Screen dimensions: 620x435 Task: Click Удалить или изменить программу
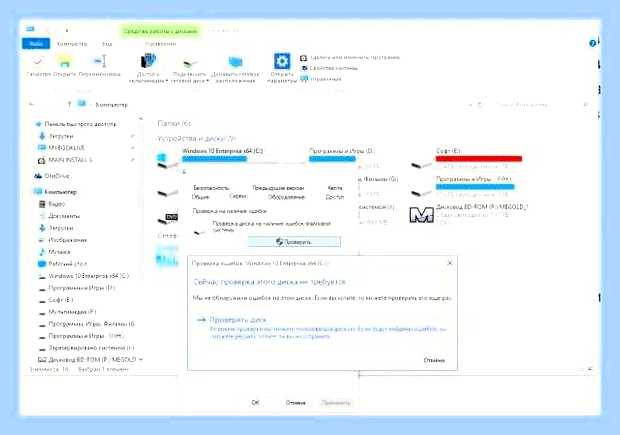coord(350,58)
